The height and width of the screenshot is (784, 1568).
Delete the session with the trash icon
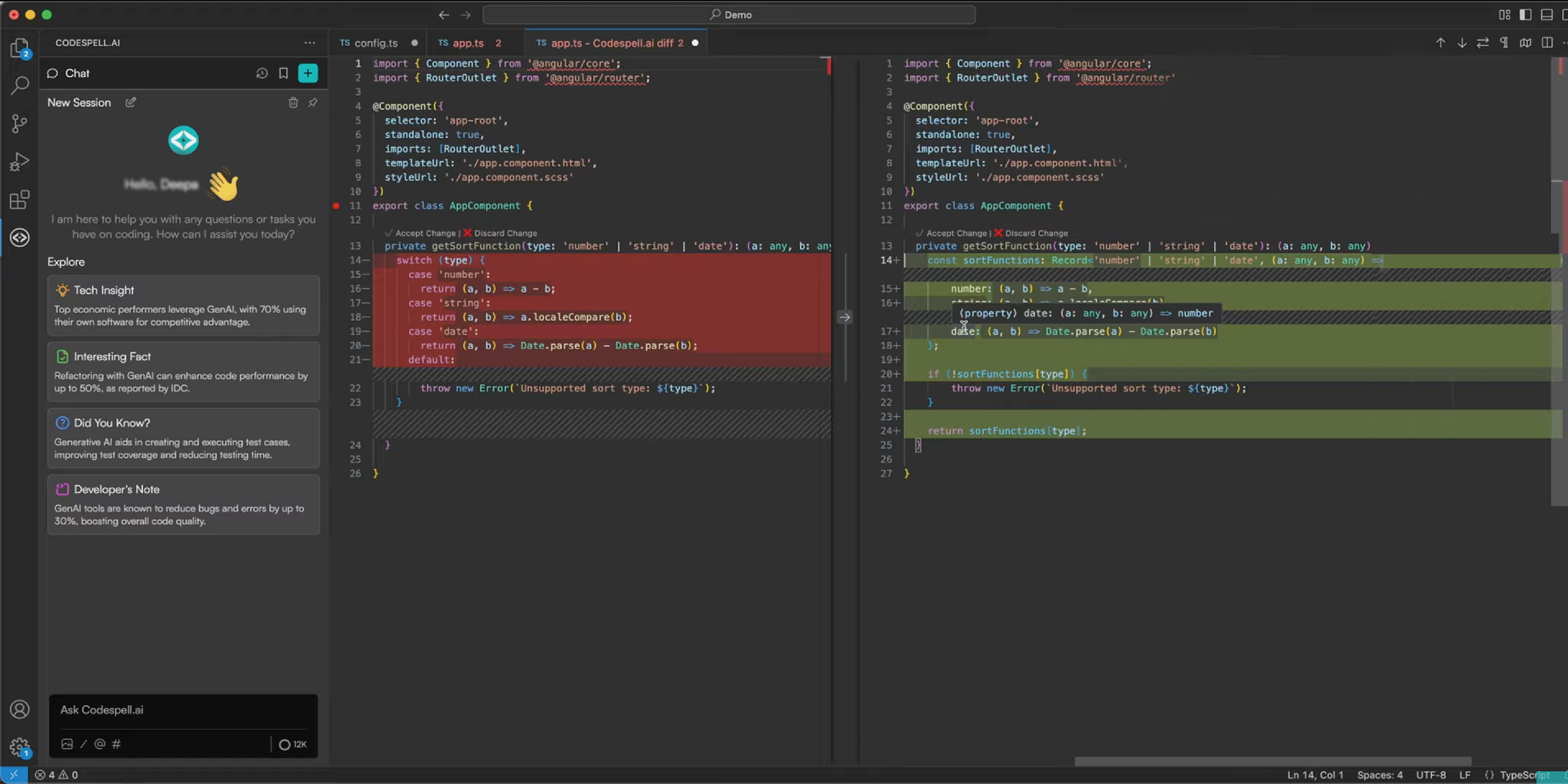(293, 102)
